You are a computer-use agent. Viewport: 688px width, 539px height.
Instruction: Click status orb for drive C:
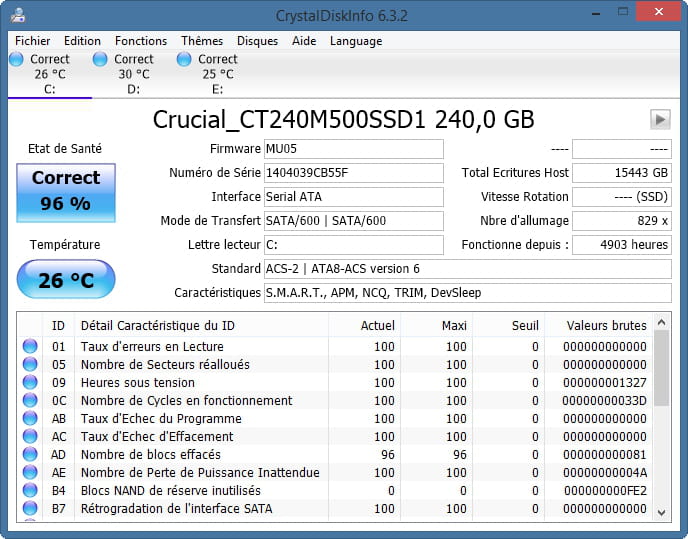pos(16,59)
